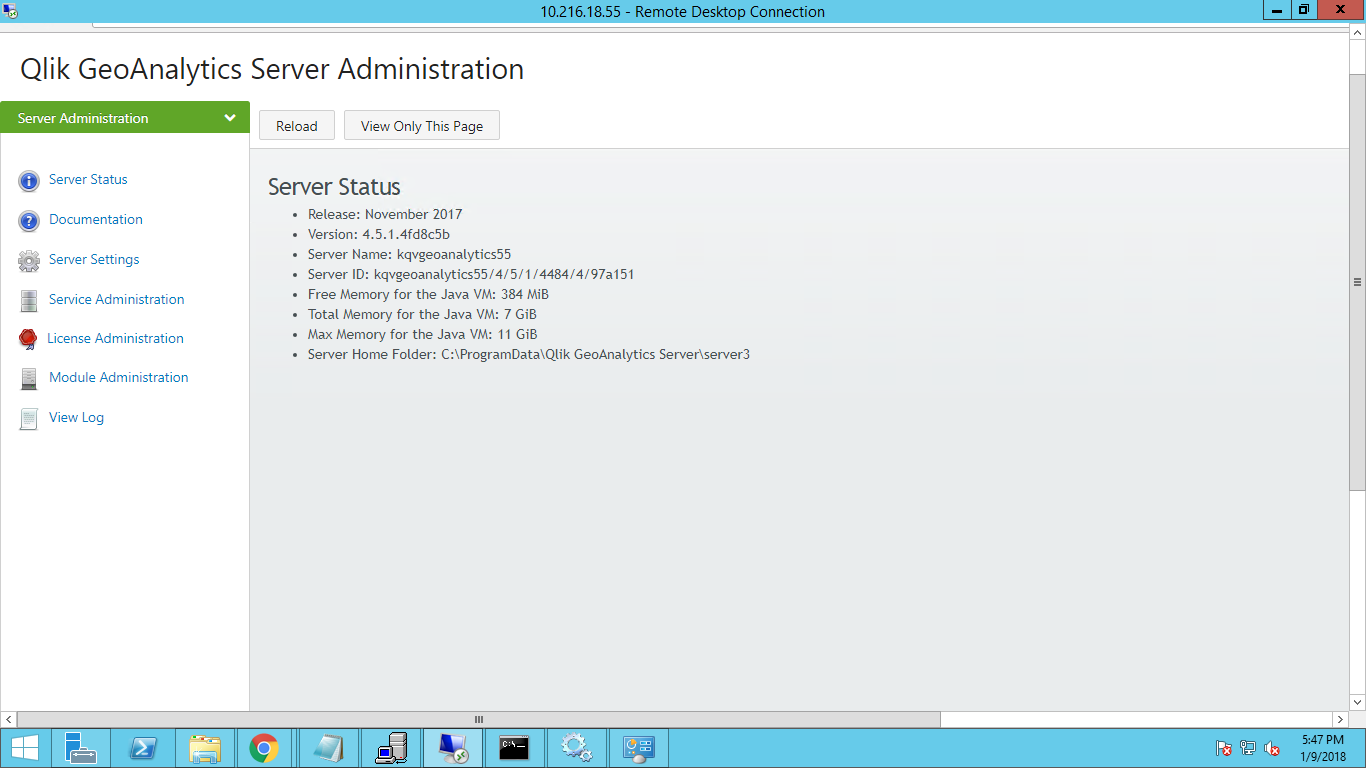Image resolution: width=1366 pixels, height=768 pixels.
Task: Click the network status tray icon
Action: [x=1248, y=748]
